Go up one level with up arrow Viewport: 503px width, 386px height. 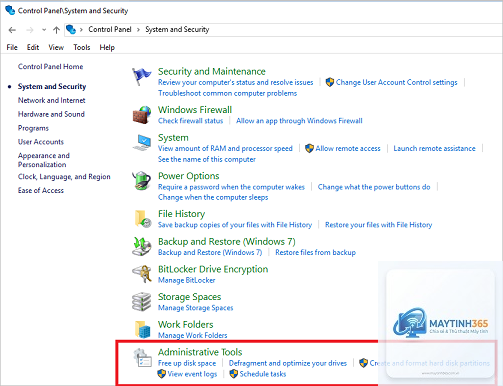click(x=56, y=30)
